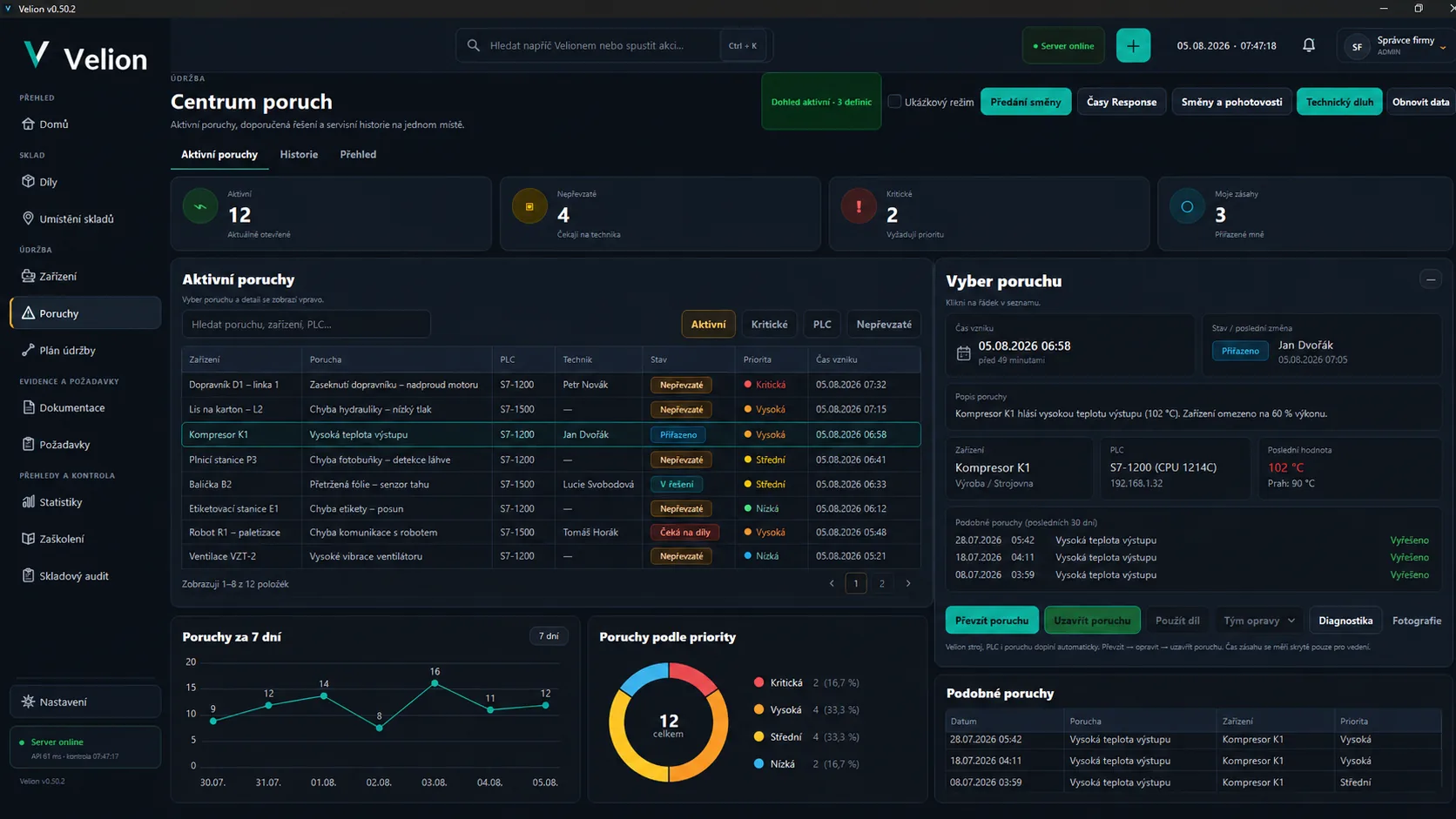Select the Poruchy warning triangle icon
The image size is (1456, 819).
pos(28,313)
